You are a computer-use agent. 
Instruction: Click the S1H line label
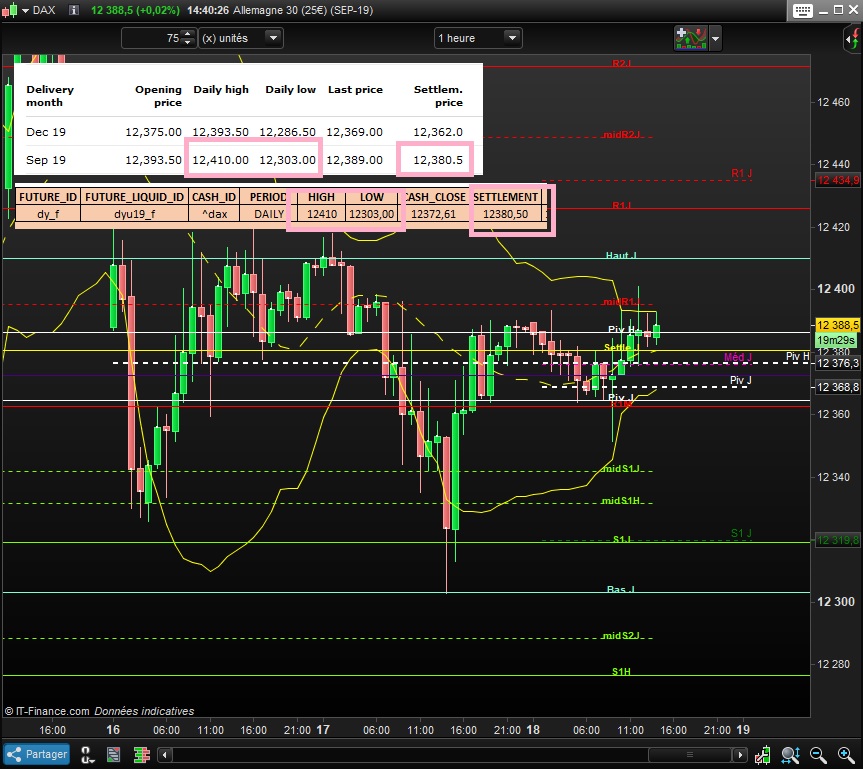[621, 671]
